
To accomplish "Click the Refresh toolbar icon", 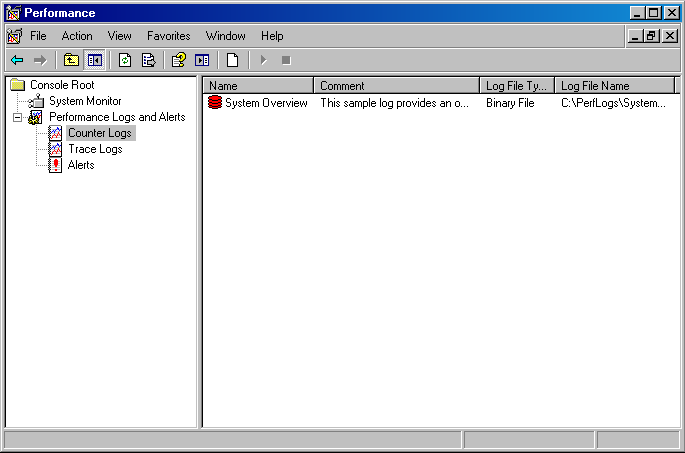I will [x=125, y=60].
